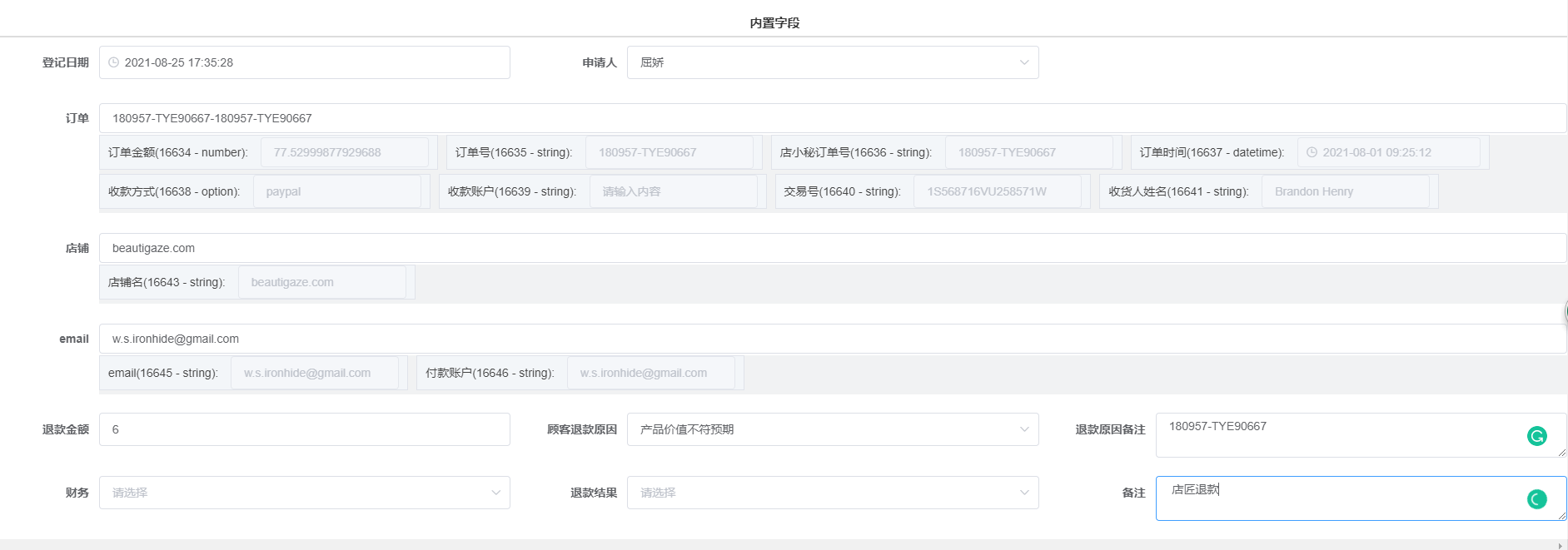This screenshot has width=1568, height=550.
Task: Open the 顾客退款原因 dropdown
Action: tap(831, 429)
